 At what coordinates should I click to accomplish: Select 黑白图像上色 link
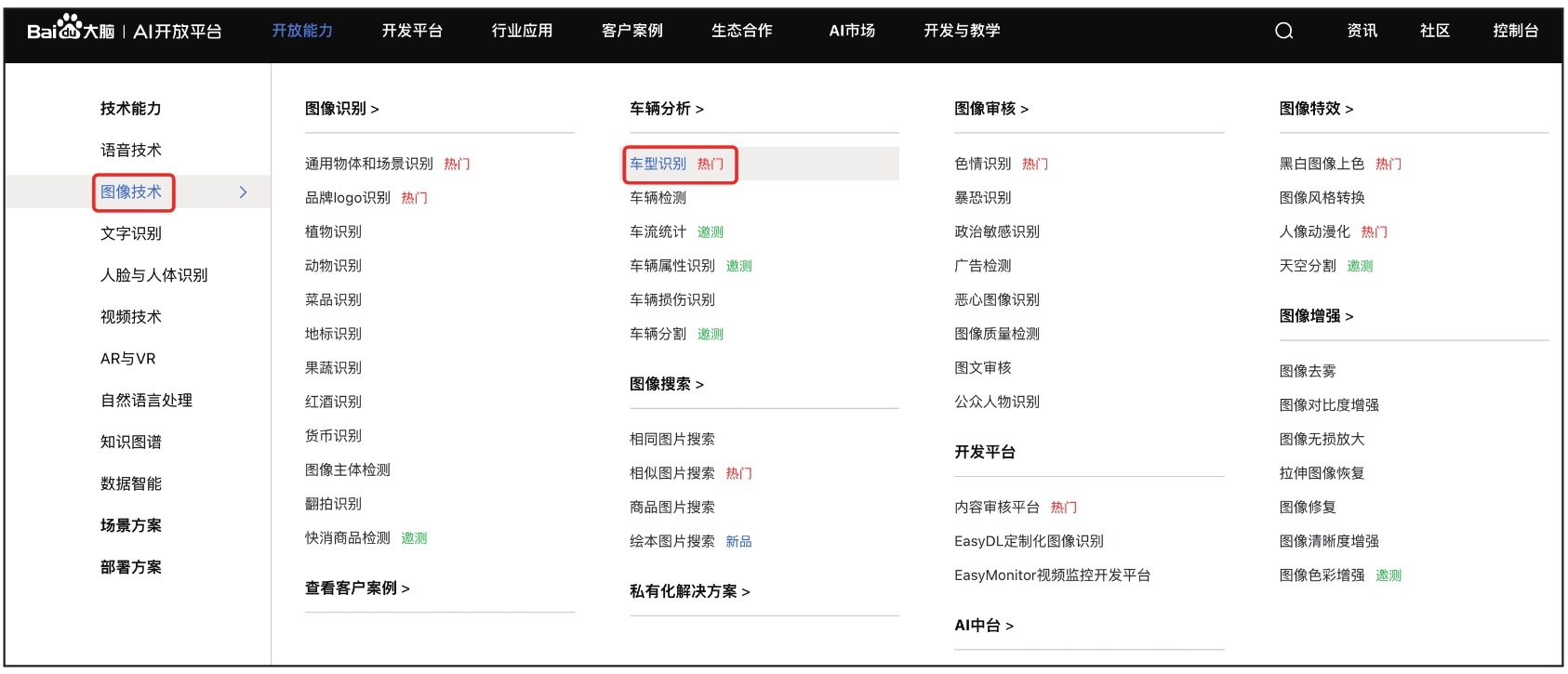tap(1322, 164)
